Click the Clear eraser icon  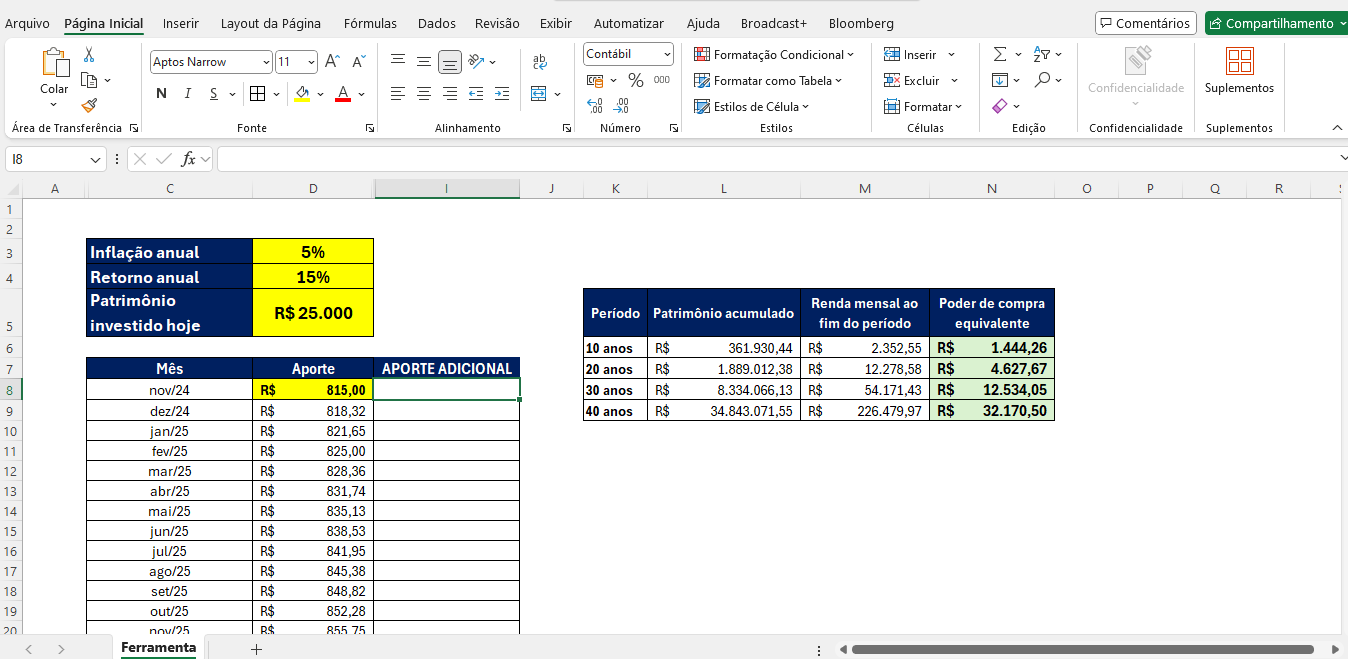click(1000, 106)
